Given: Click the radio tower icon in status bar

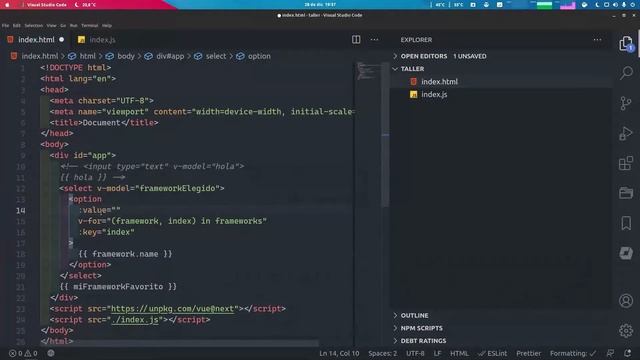Looking at the screenshot, I should tap(51, 353).
